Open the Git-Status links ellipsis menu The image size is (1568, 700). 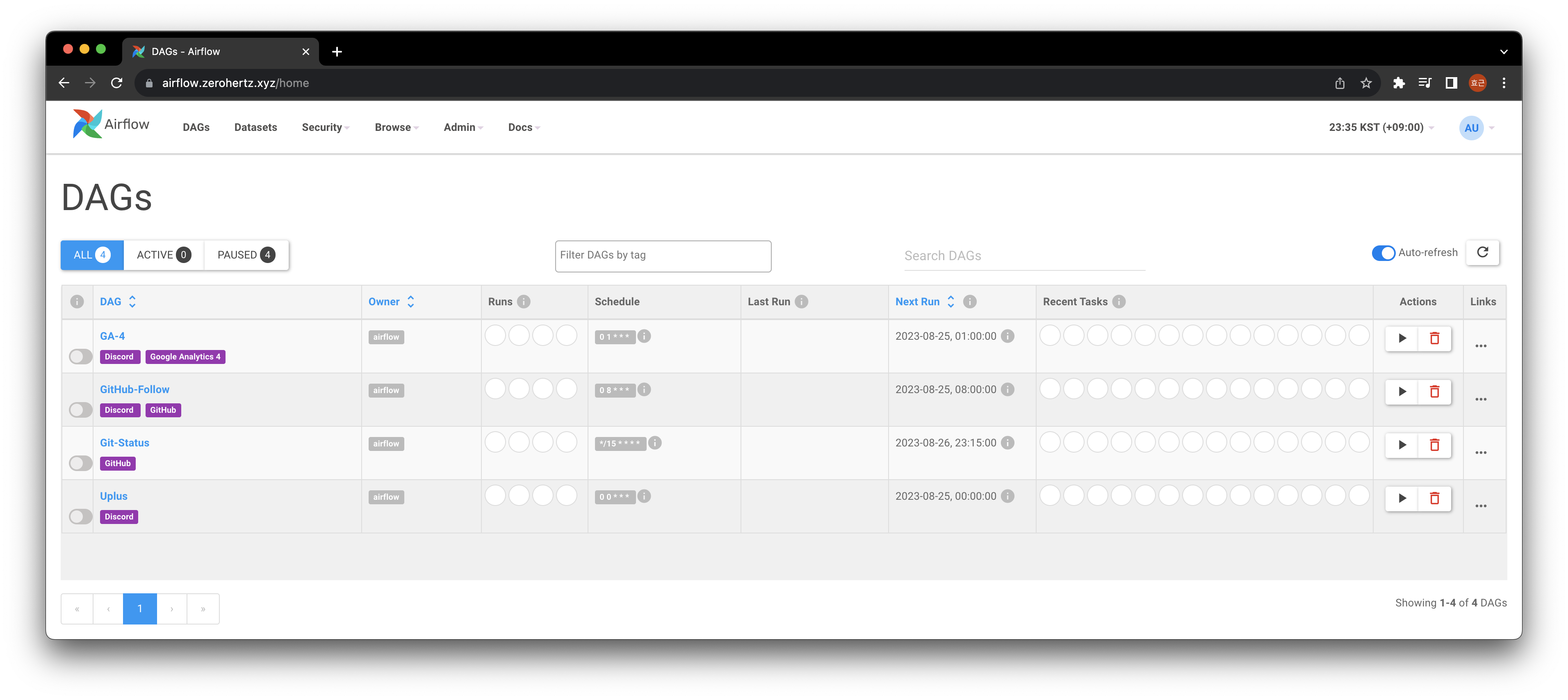(1481, 453)
